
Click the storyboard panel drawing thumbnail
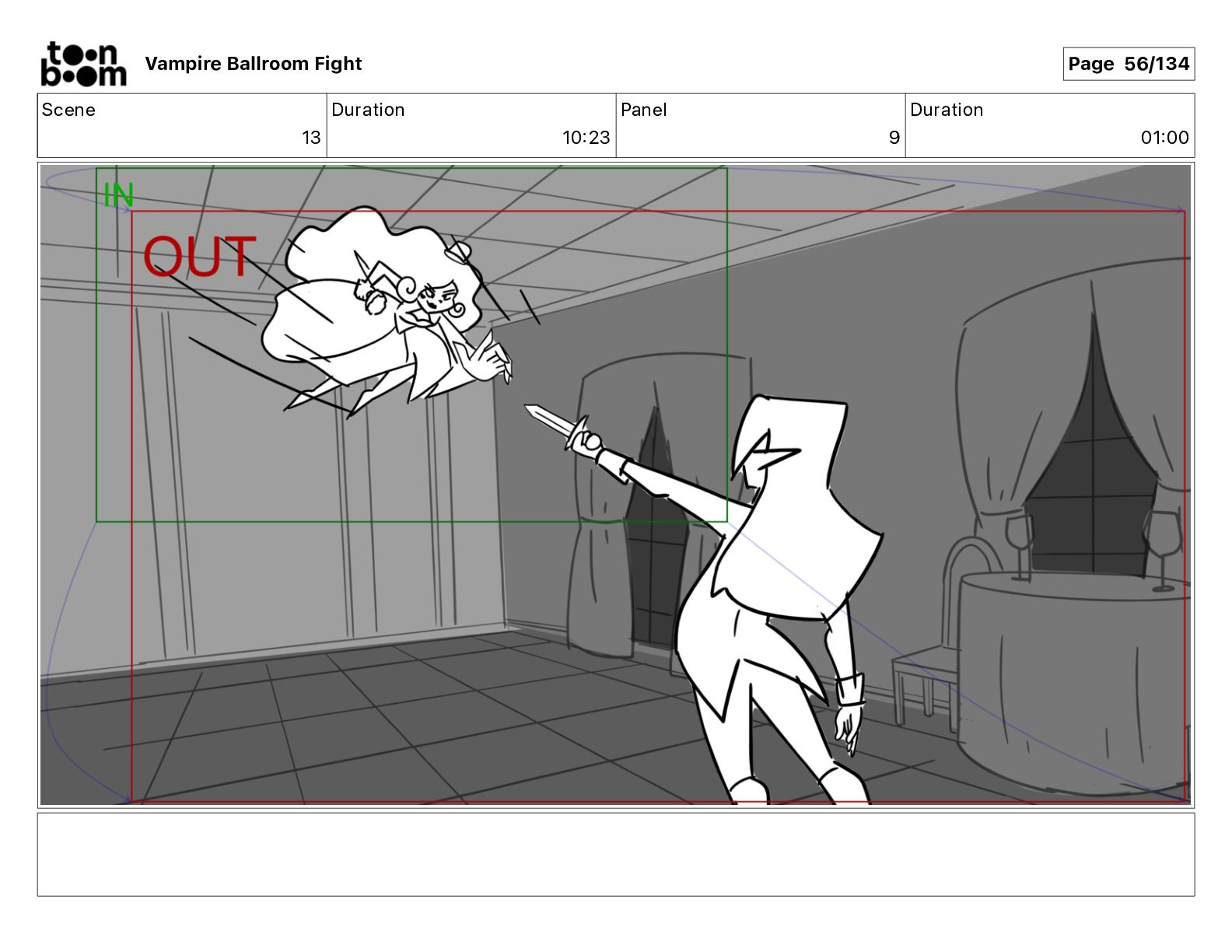coord(615,485)
